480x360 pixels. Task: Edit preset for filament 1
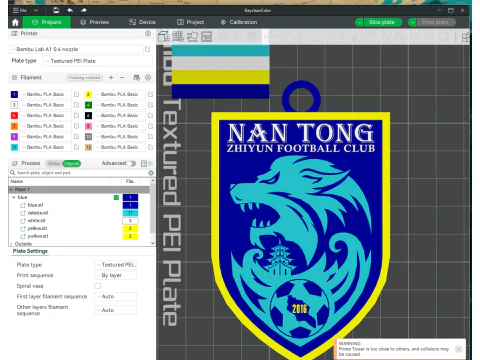(76, 94)
